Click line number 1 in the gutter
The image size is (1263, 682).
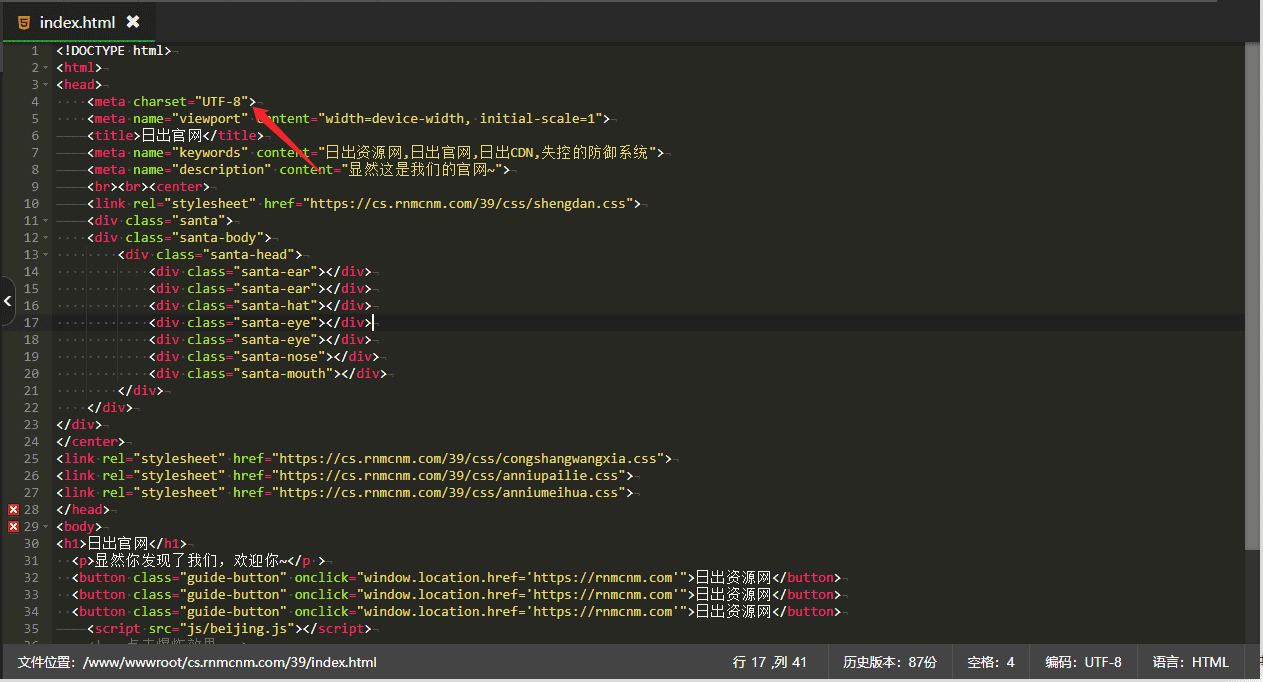[x=35, y=51]
